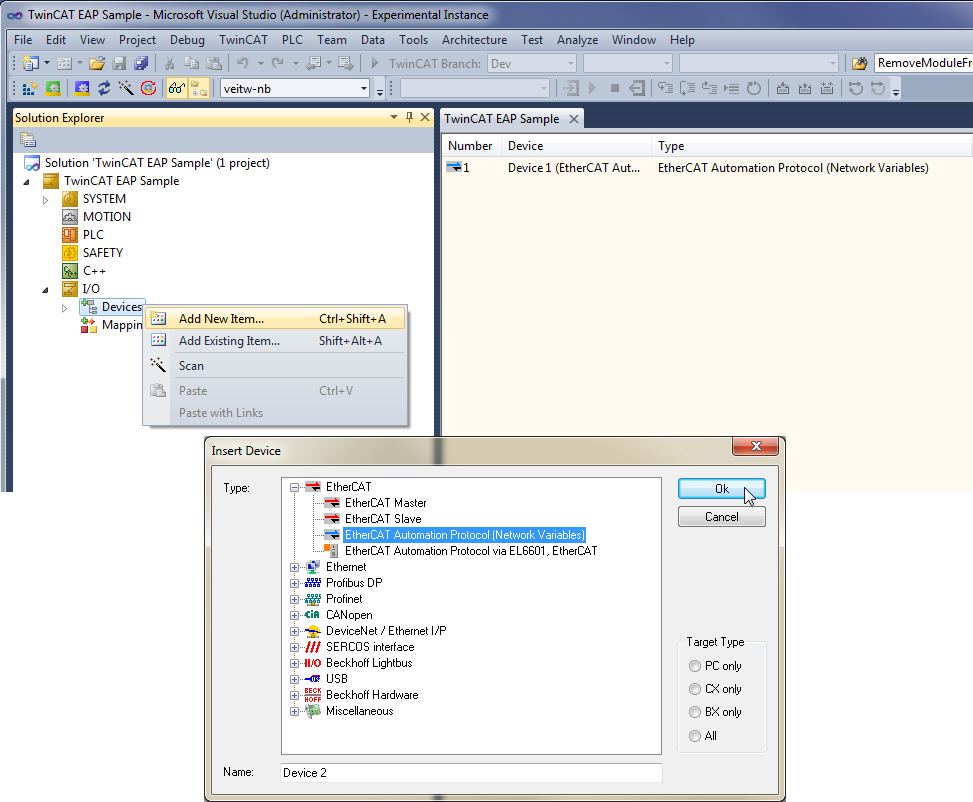Expand the SYSTEM node in Solution Explorer
This screenshot has width=973, height=802.
[x=45, y=200]
